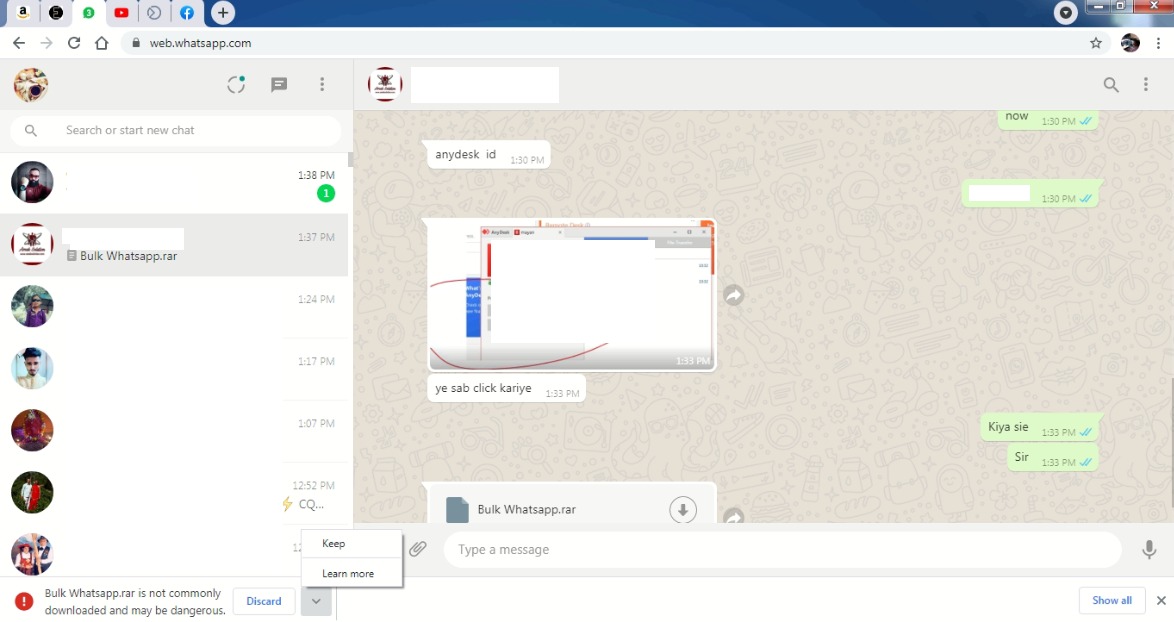This screenshot has width=1174, height=622.
Task: Search within the open conversation
Action: click(x=1111, y=85)
